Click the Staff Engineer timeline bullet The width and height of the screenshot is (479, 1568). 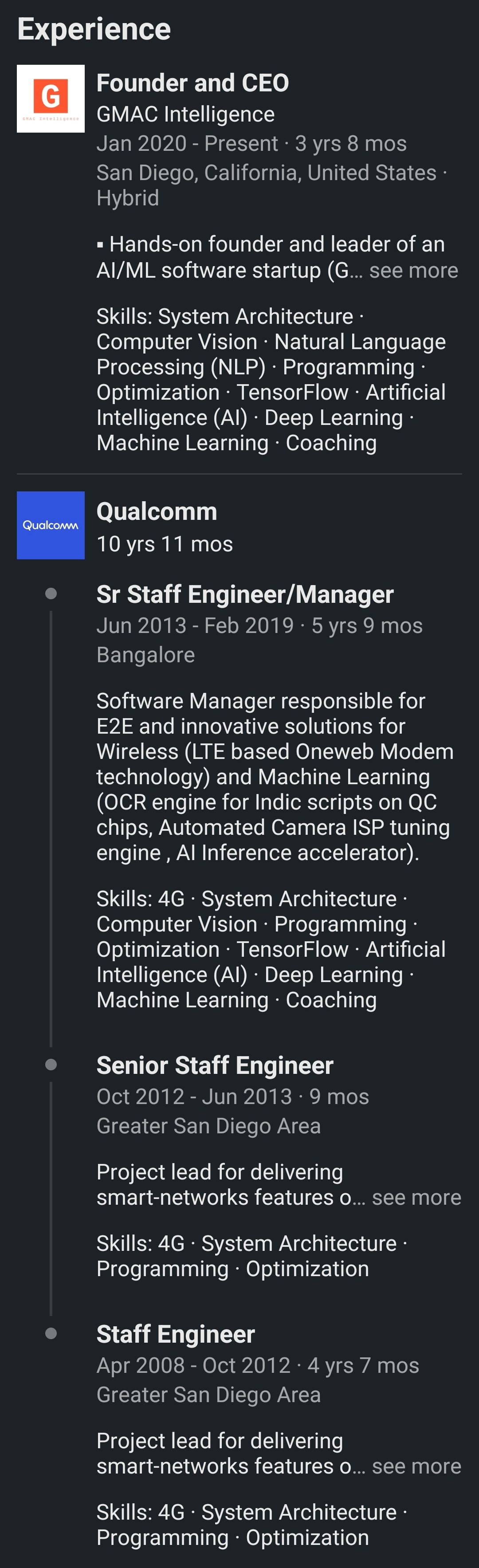51,1334
